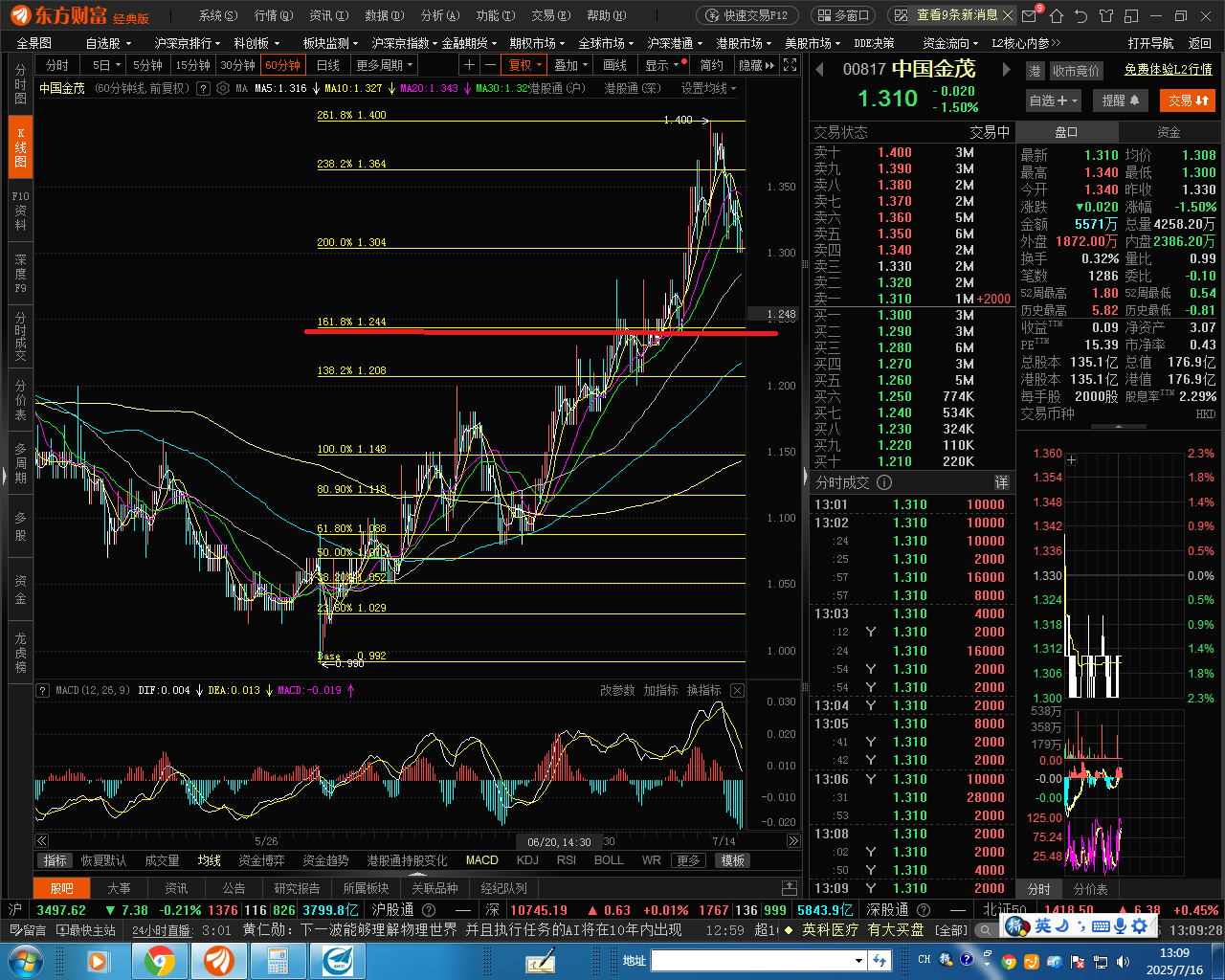Open the 系统 menu
Viewport: 1225px width, 980px height.
217,15
